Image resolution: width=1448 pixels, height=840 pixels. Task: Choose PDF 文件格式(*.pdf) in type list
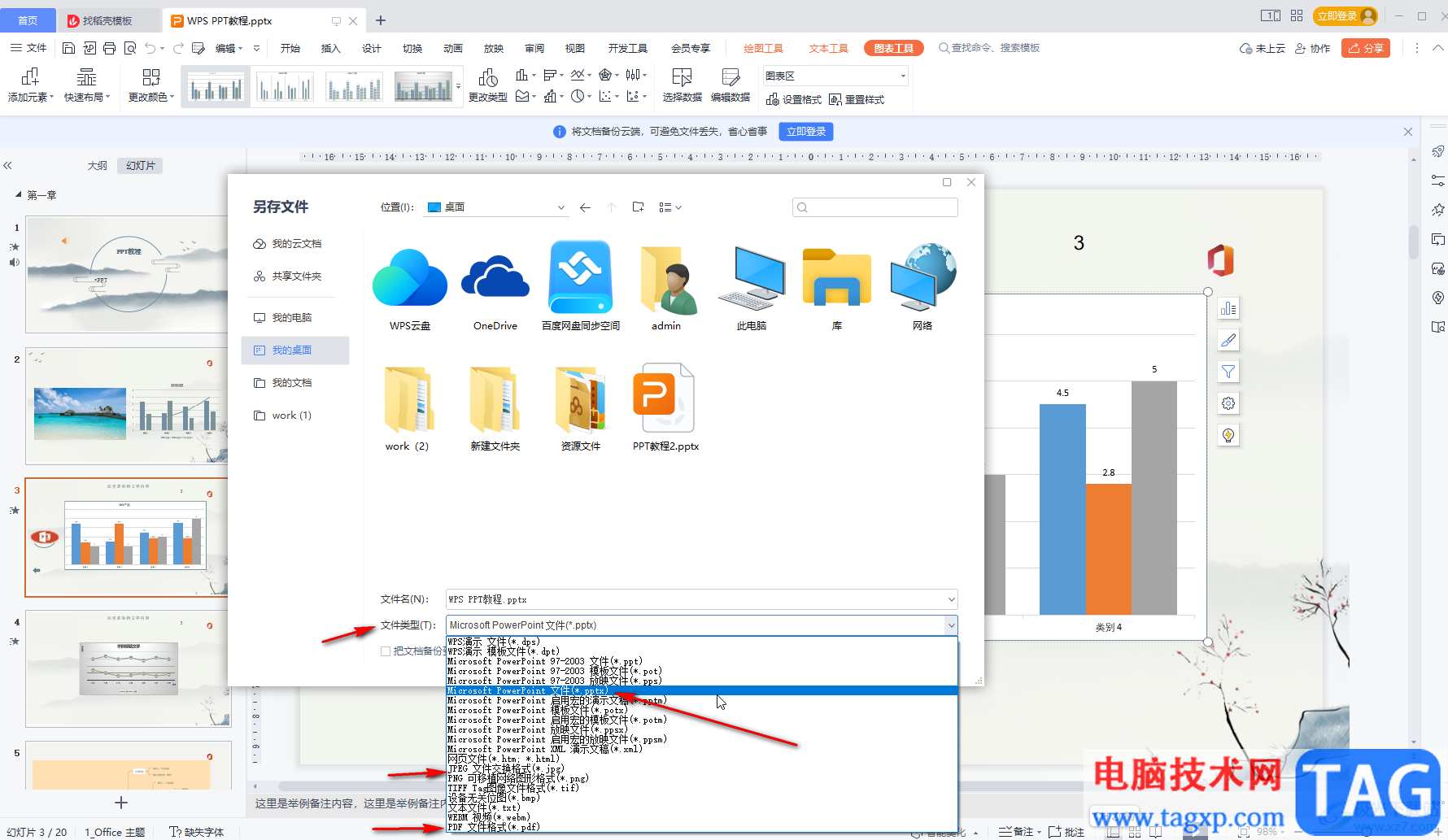coord(701,827)
